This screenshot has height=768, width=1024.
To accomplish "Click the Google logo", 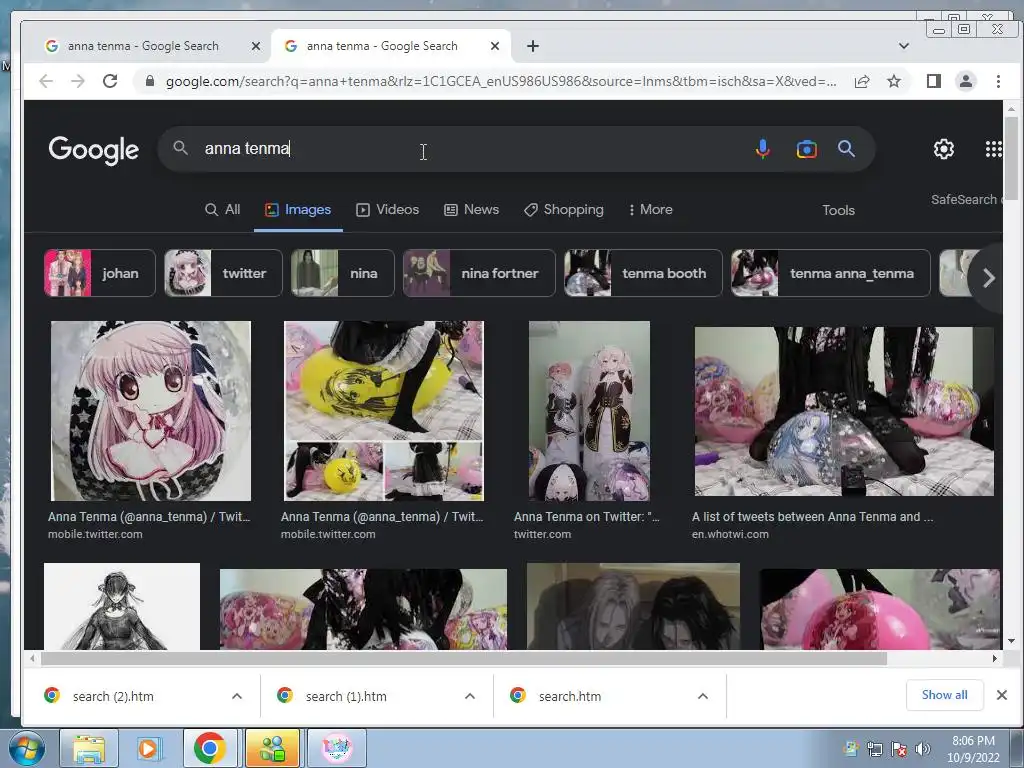I will [x=93, y=150].
